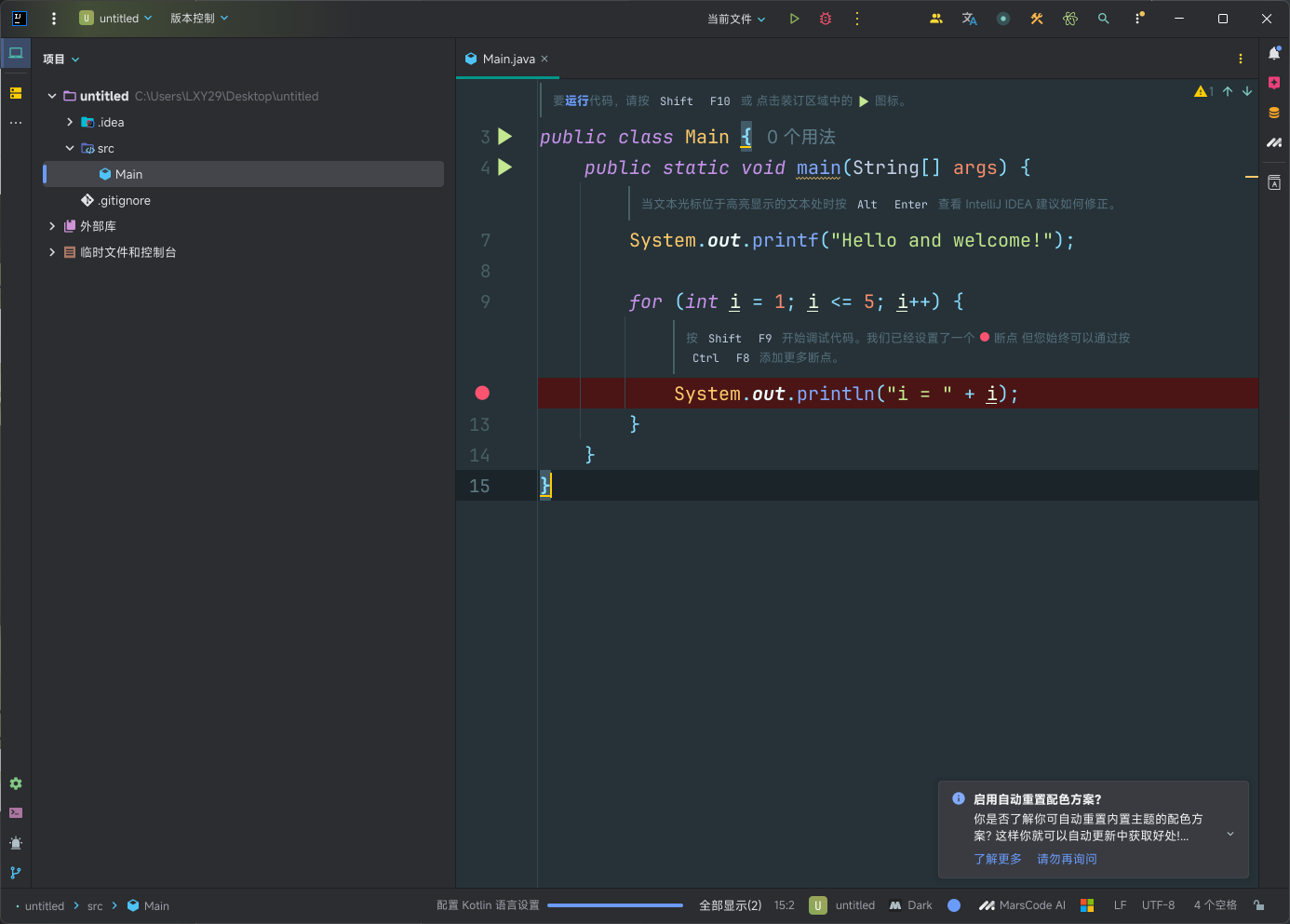
Task: Open the 项目 view dropdown
Action: tap(61, 59)
